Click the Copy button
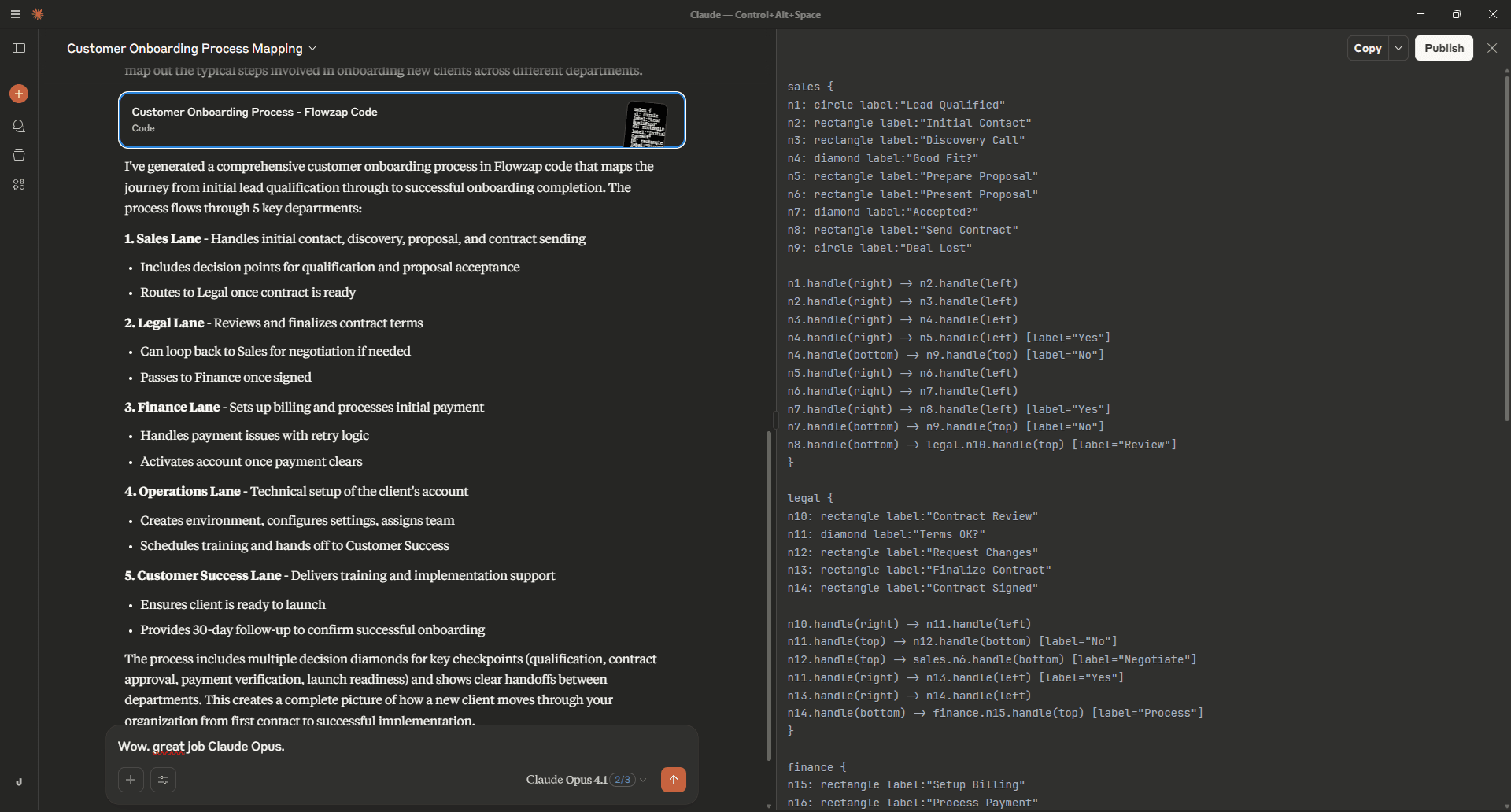This screenshot has width=1511, height=812. point(1367,48)
